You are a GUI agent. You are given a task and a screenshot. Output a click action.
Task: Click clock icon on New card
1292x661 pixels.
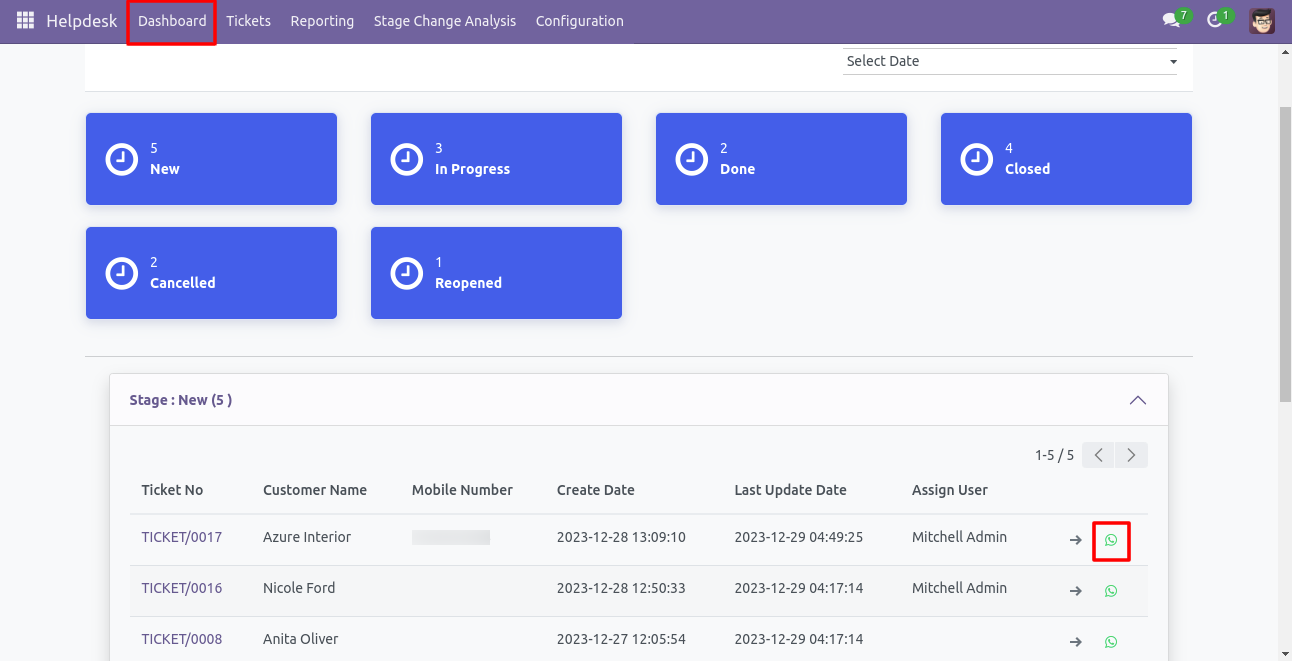[121, 159]
